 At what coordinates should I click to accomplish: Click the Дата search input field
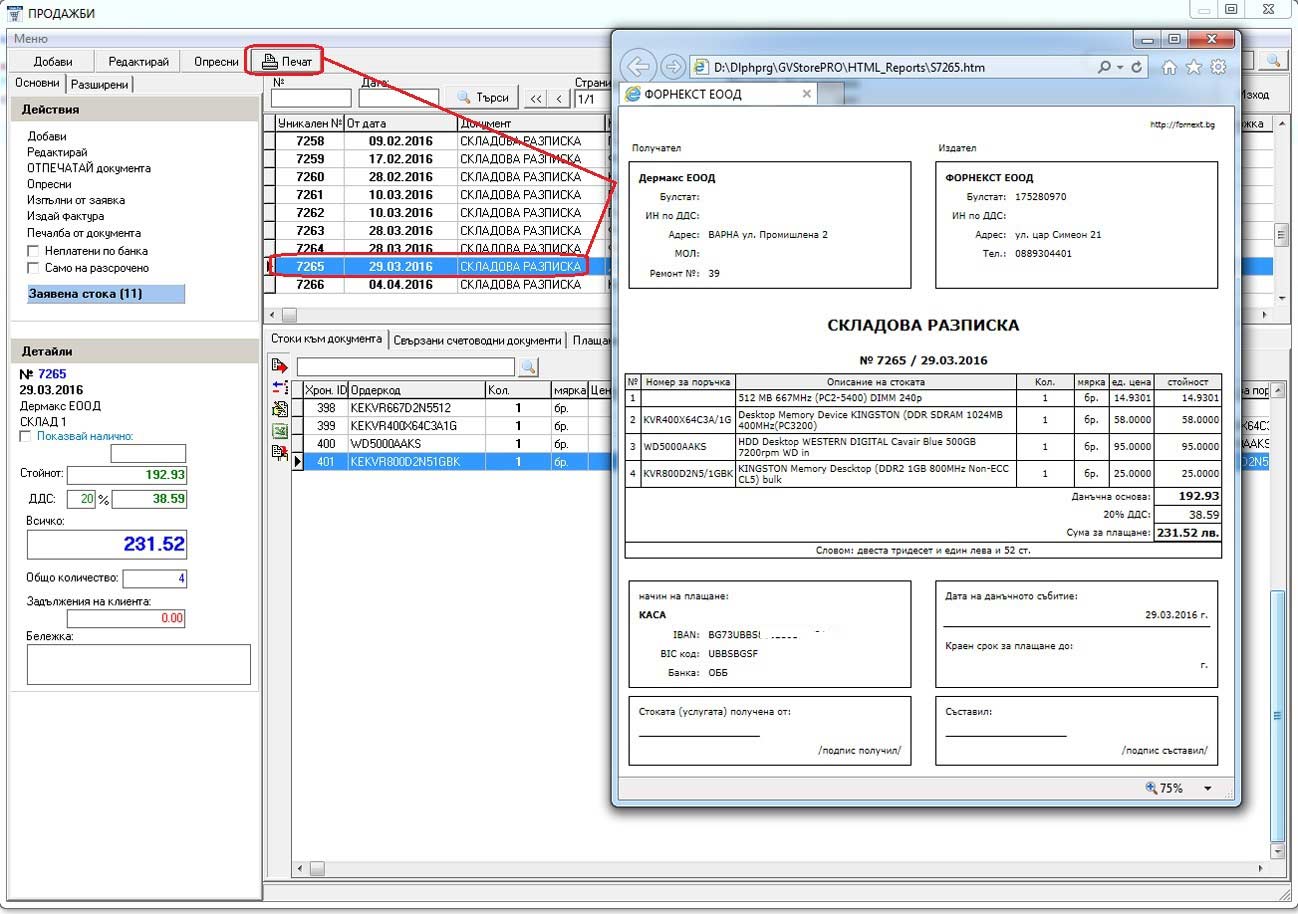tap(398, 98)
